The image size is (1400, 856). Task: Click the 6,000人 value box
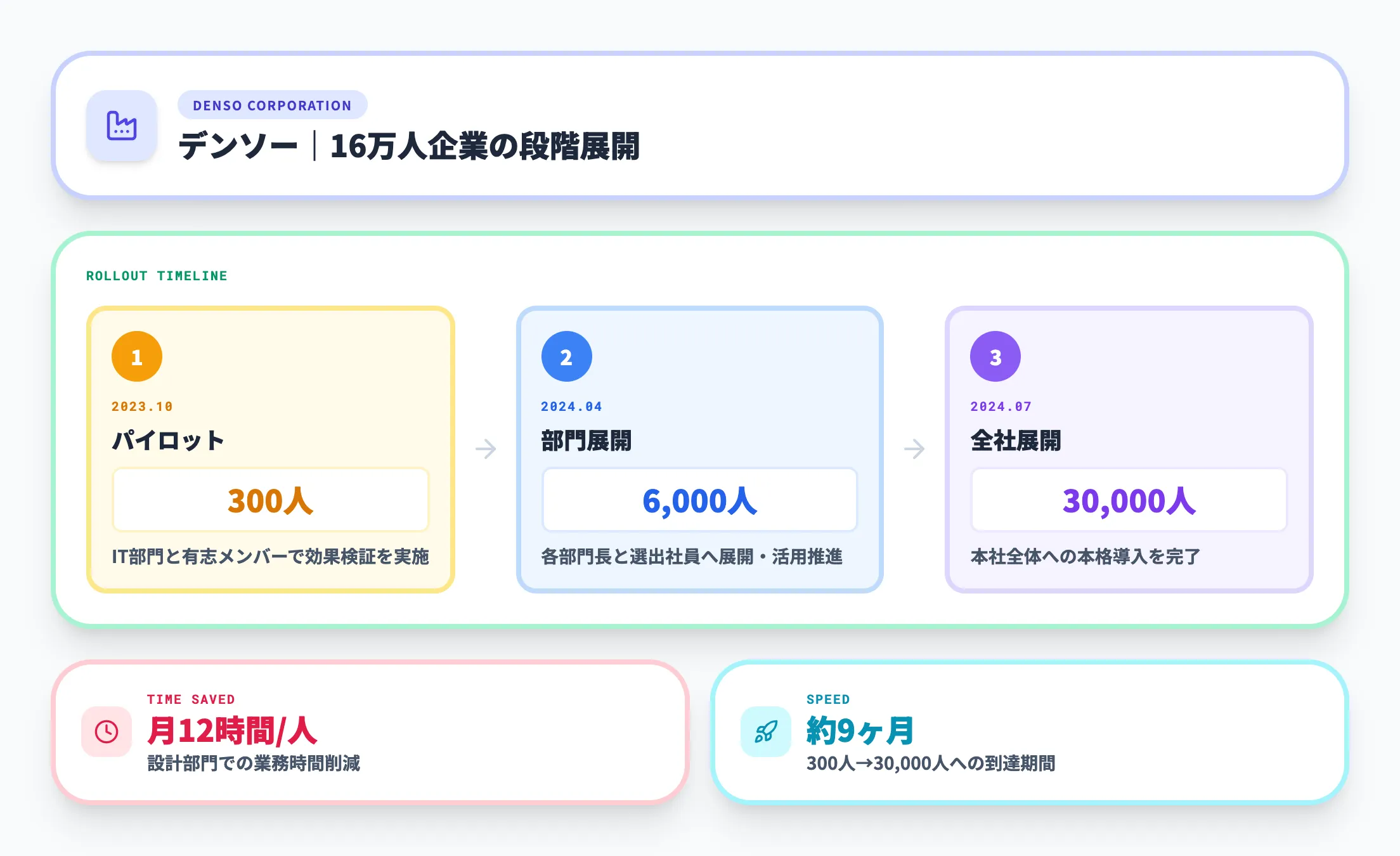coord(699,500)
